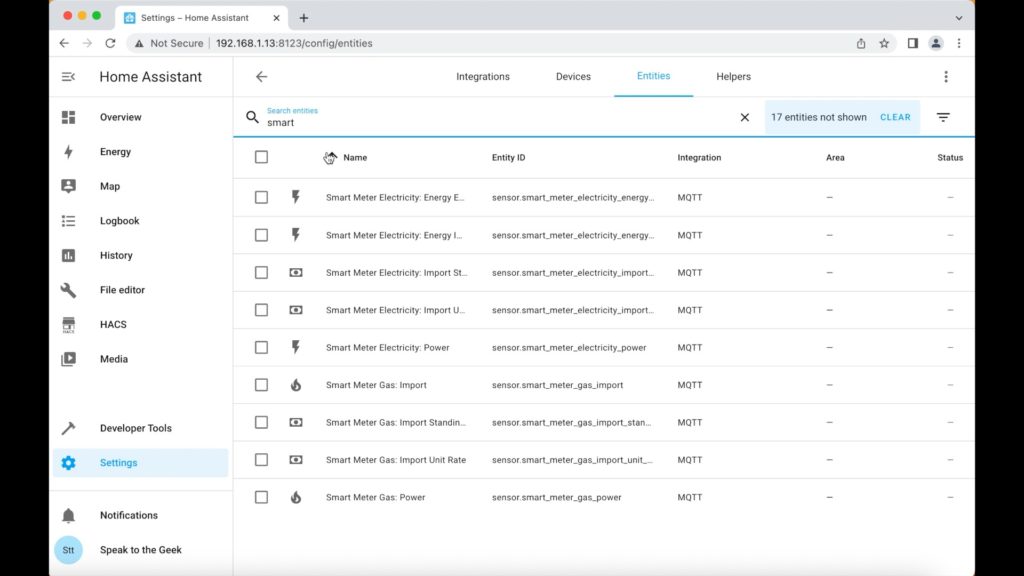Clear the search text with X
The image size is (1024, 576).
(744, 118)
